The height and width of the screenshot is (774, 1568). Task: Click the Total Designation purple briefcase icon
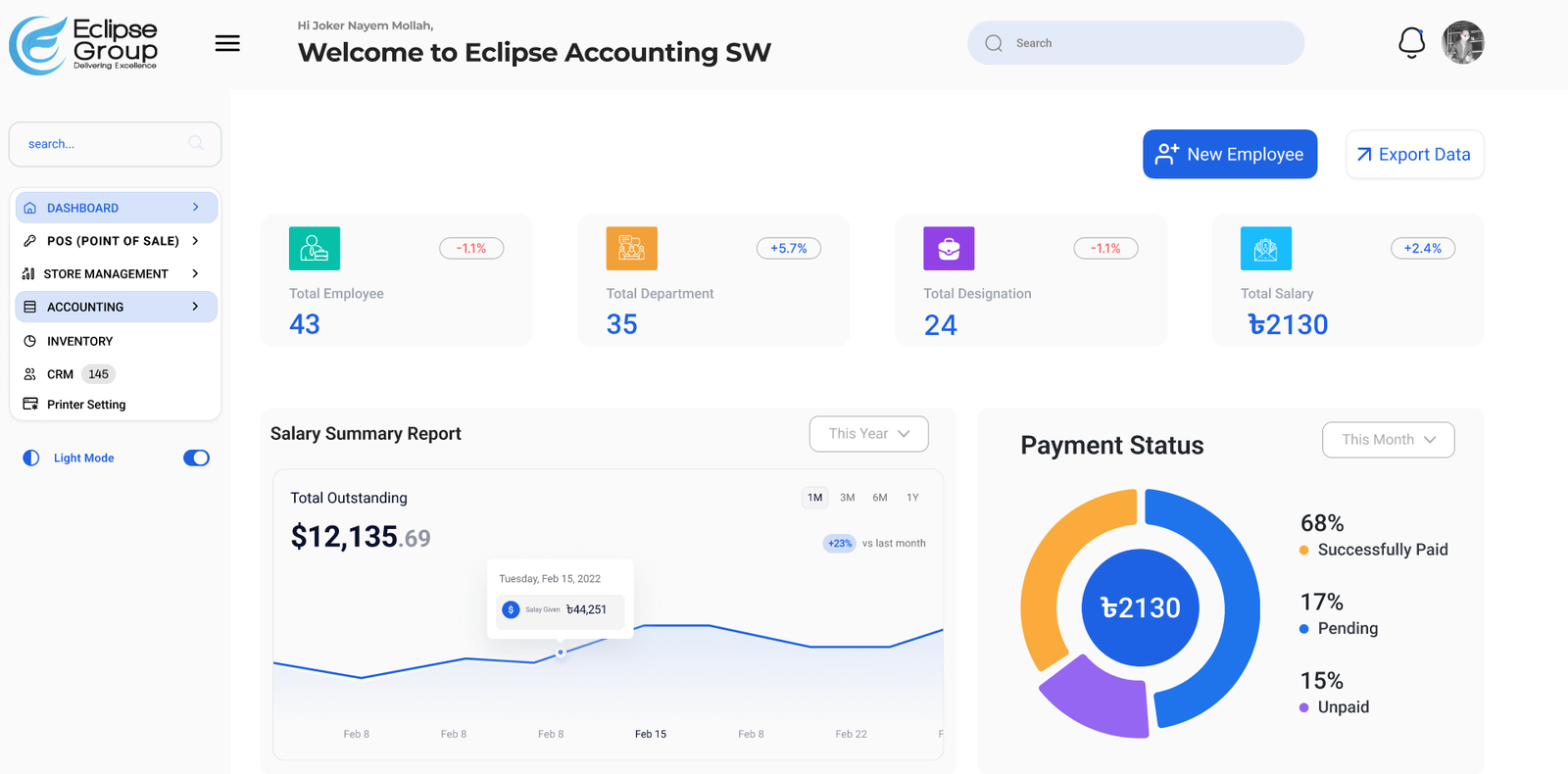(x=949, y=249)
